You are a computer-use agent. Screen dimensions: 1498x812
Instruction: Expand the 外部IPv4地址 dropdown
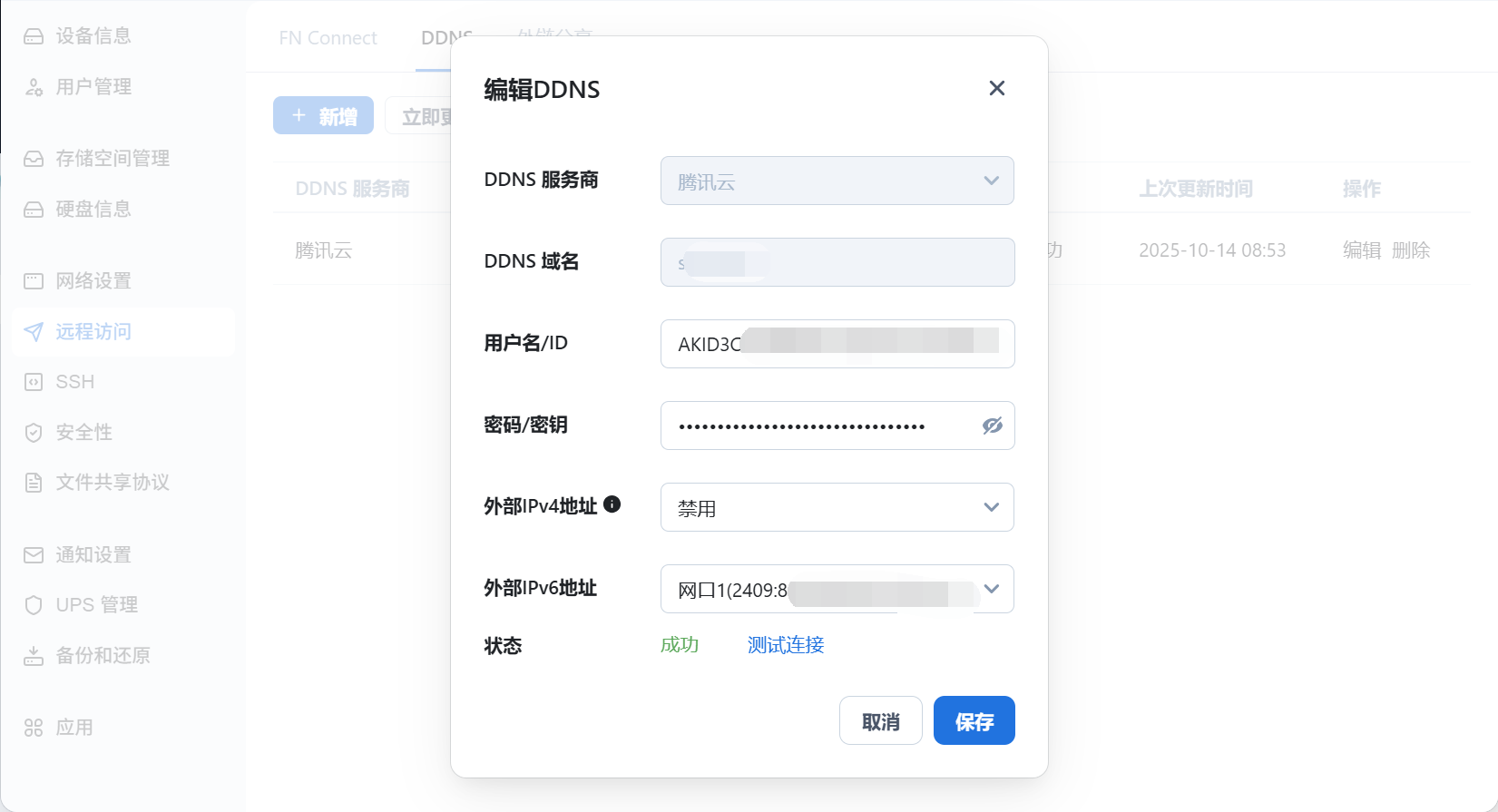tap(837, 507)
